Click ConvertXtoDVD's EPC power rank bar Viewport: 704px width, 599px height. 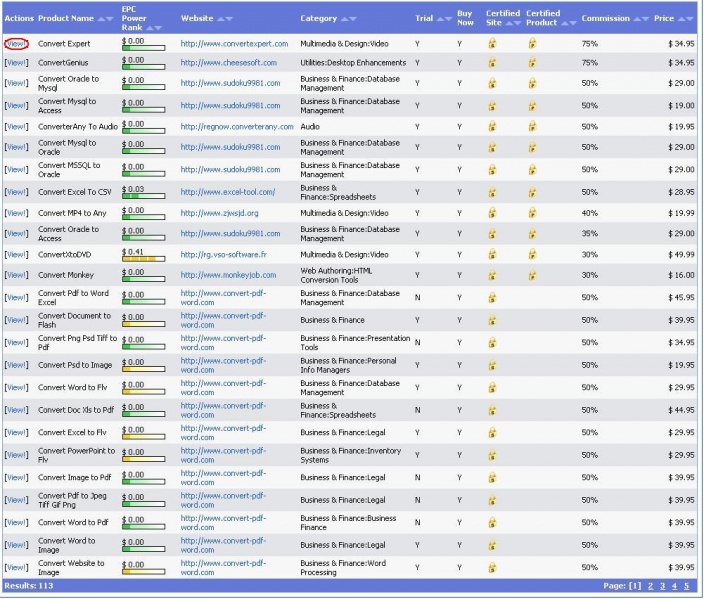coord(143,259)
